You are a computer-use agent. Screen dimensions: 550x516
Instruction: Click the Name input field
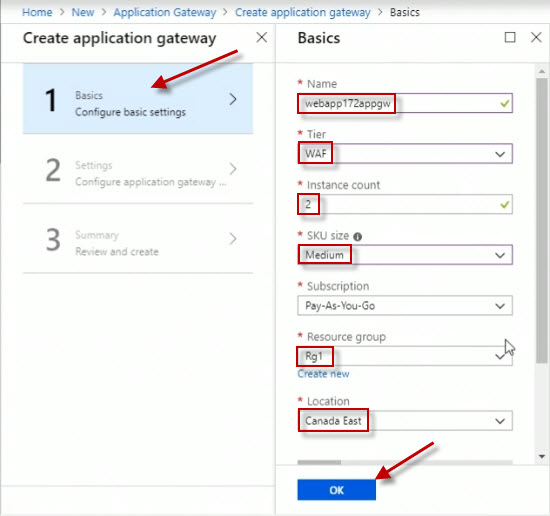click(405, 103)
